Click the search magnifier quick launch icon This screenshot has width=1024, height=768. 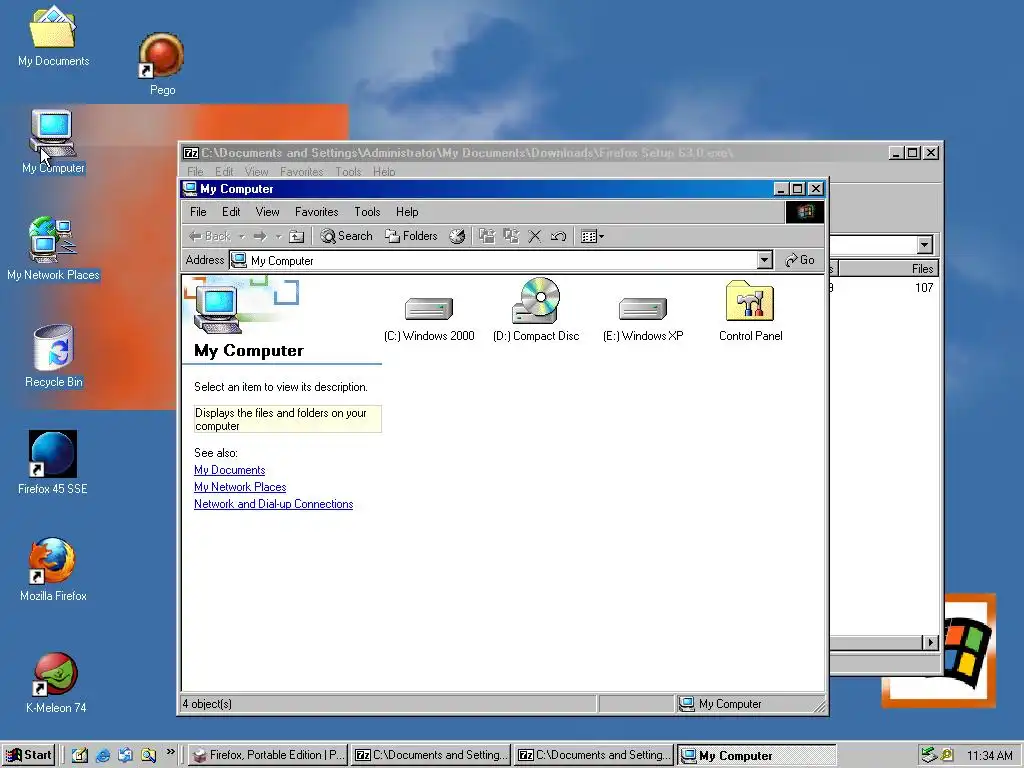(x=149, y=755)
